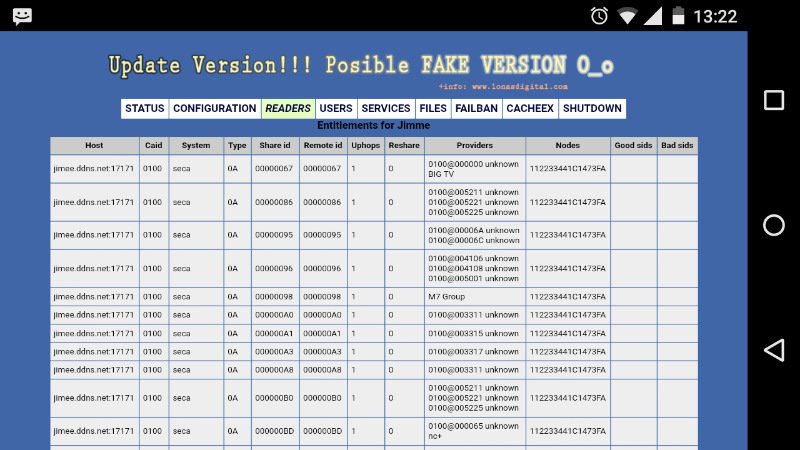Open the CONFIGURATION menu tab
800x450 pixels.
(214, 109)
